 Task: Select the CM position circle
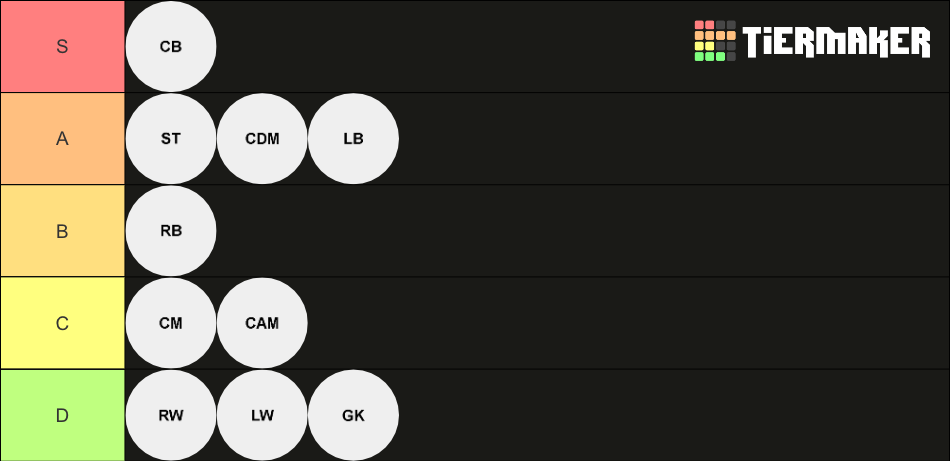coord(171,323)
